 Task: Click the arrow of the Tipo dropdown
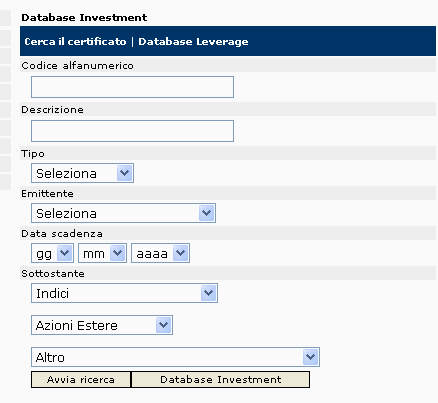(x=125, y=173)
